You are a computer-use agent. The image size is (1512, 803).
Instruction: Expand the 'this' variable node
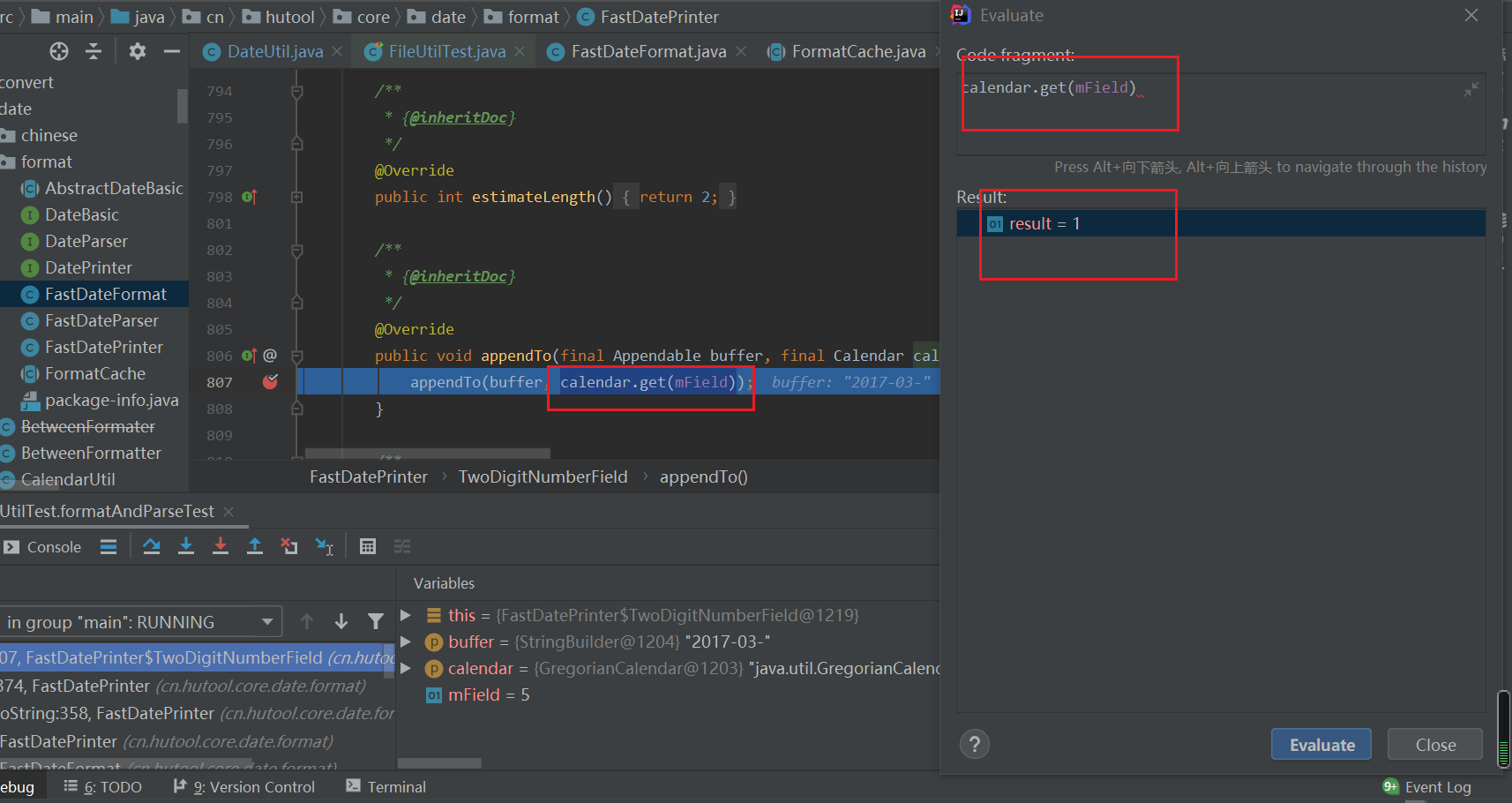click(x=406, y=615)
